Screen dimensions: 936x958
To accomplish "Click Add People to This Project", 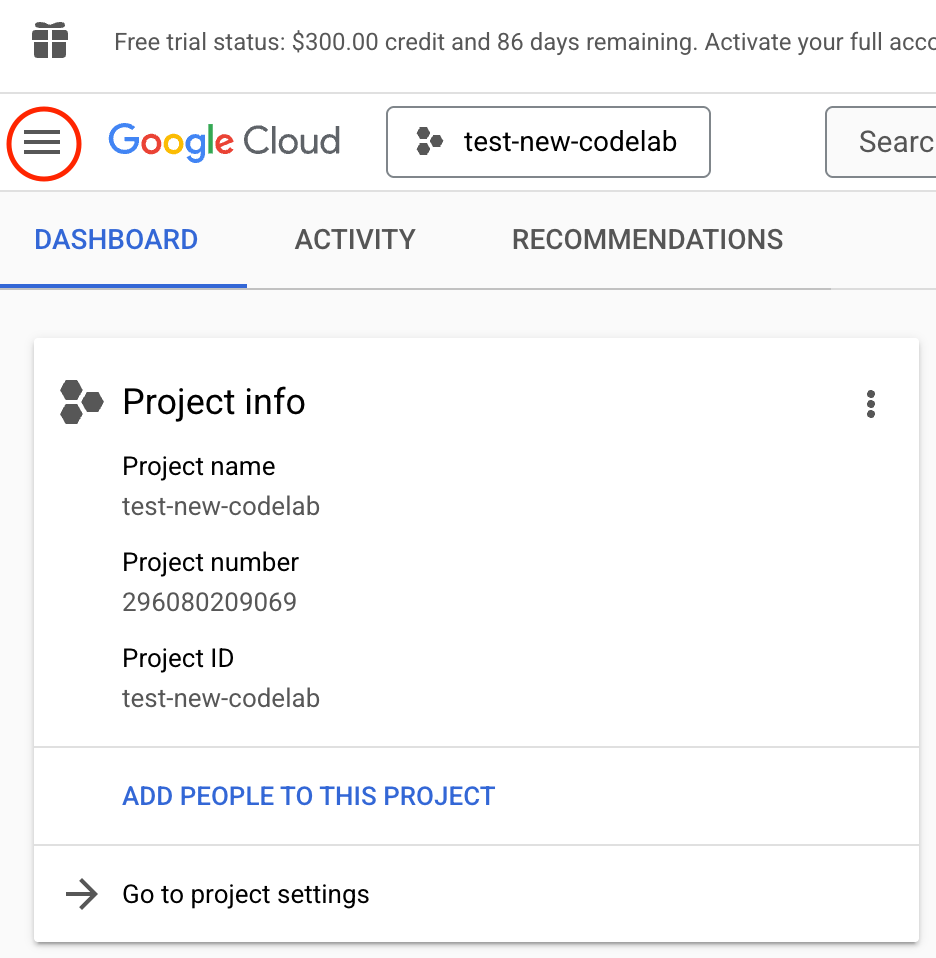I will pos(308,796).
